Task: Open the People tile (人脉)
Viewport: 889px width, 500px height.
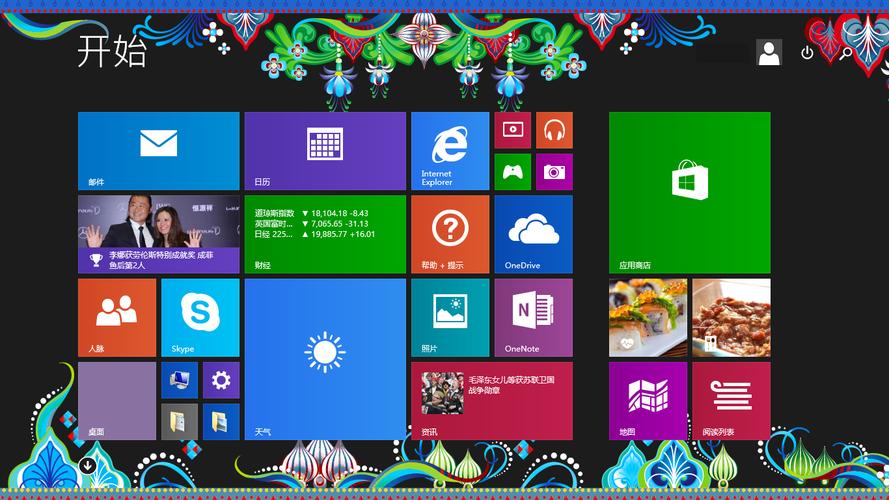Action: (117, 317)
